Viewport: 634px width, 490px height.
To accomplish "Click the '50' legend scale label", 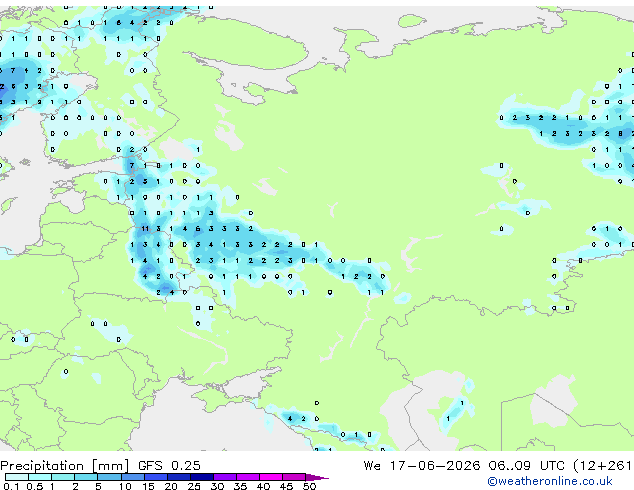I will [309, 486].
